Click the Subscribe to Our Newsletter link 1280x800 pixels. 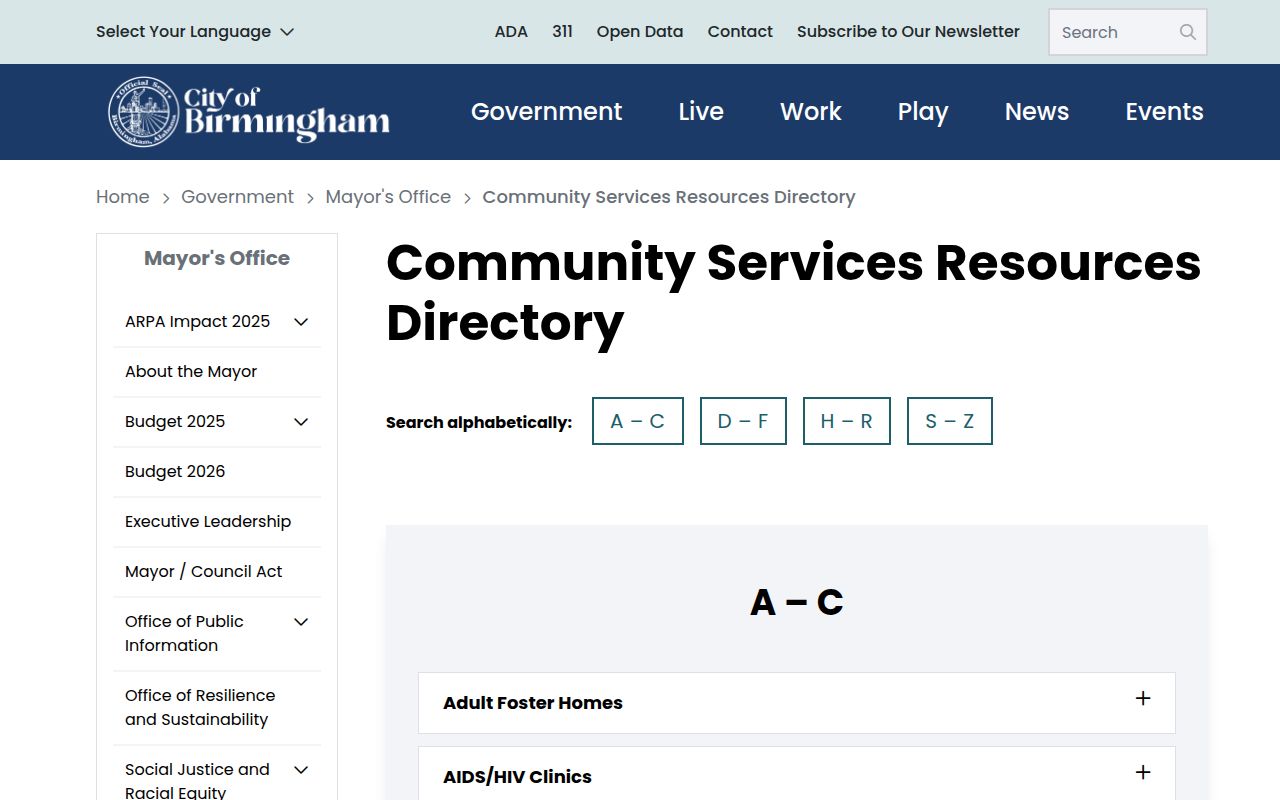[908, 32]
